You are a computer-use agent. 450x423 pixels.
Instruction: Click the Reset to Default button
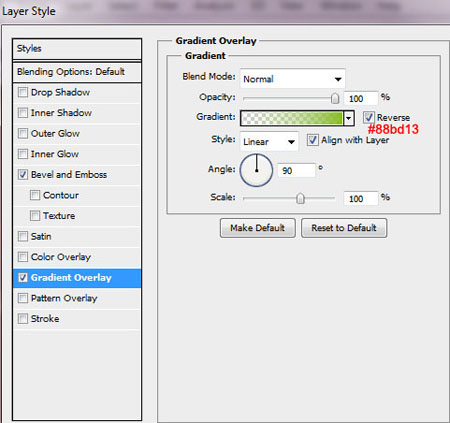click(344, 228)
